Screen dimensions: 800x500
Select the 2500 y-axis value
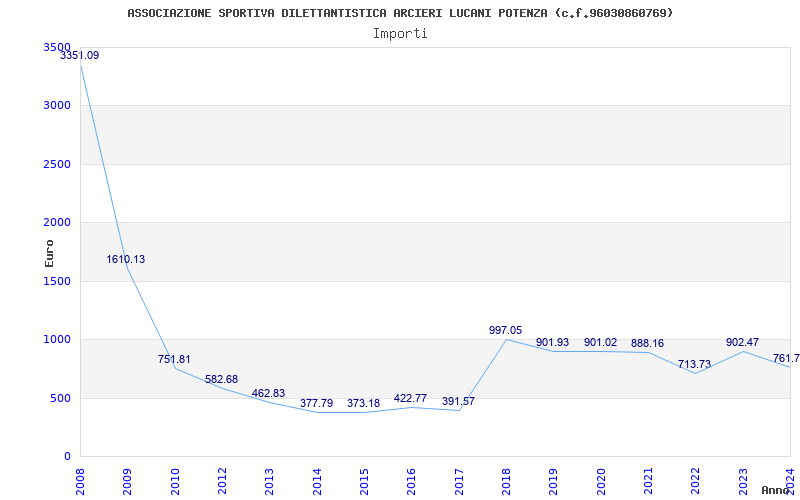click(57, 164)
